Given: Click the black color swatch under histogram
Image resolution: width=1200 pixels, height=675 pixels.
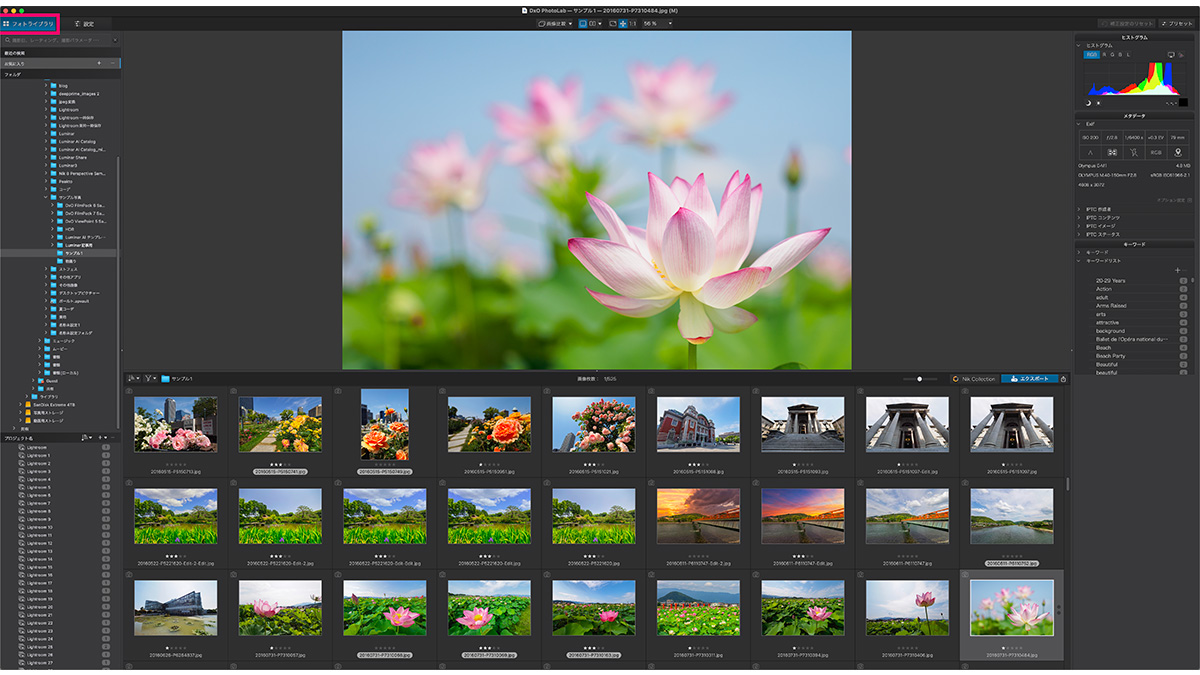Looking at the screenshot, I should coord(1184,101).
